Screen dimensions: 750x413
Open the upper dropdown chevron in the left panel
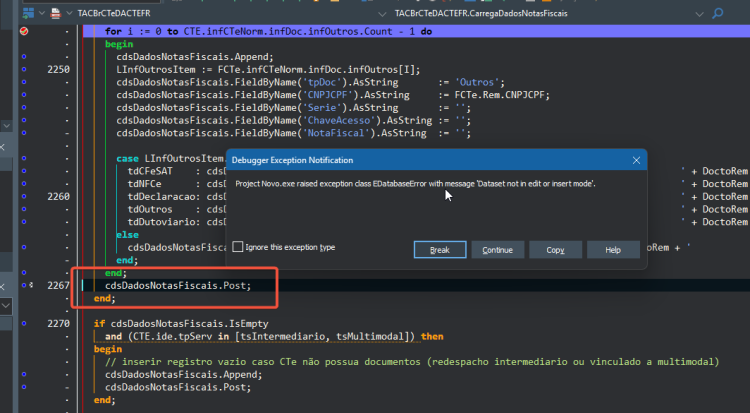pos(6,126)
